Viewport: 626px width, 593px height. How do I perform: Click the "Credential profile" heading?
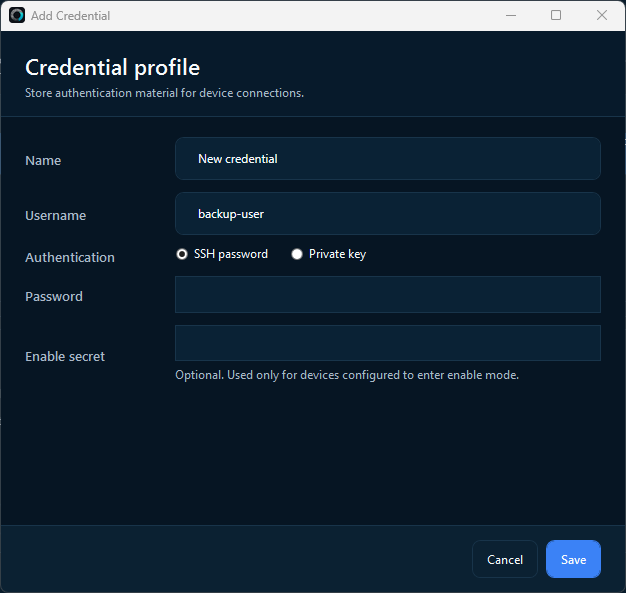pyautogui.click(x=113, y=67)
